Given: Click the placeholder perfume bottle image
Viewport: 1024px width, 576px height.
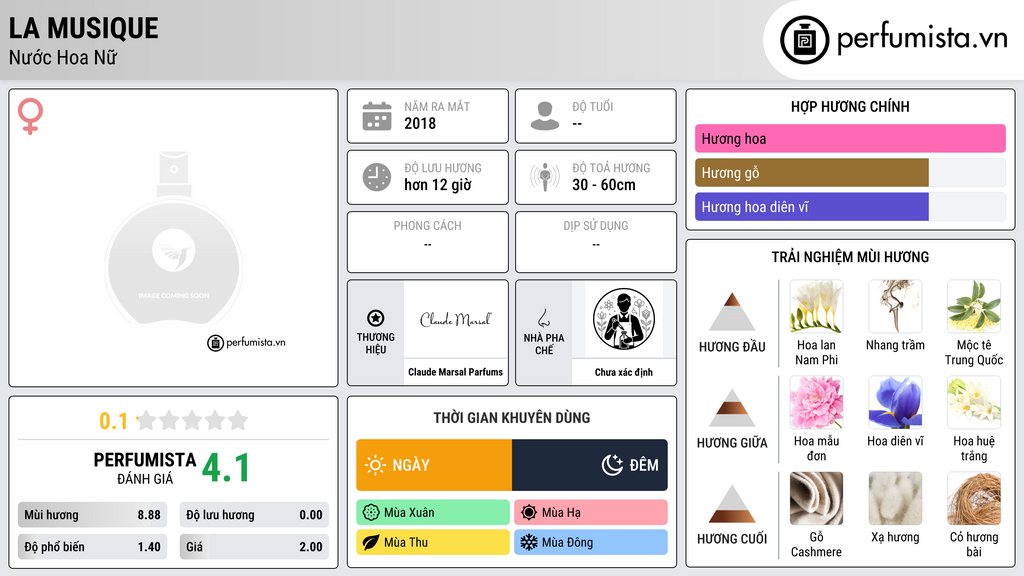Looking at the screenshot, I should tap(174, 238).
